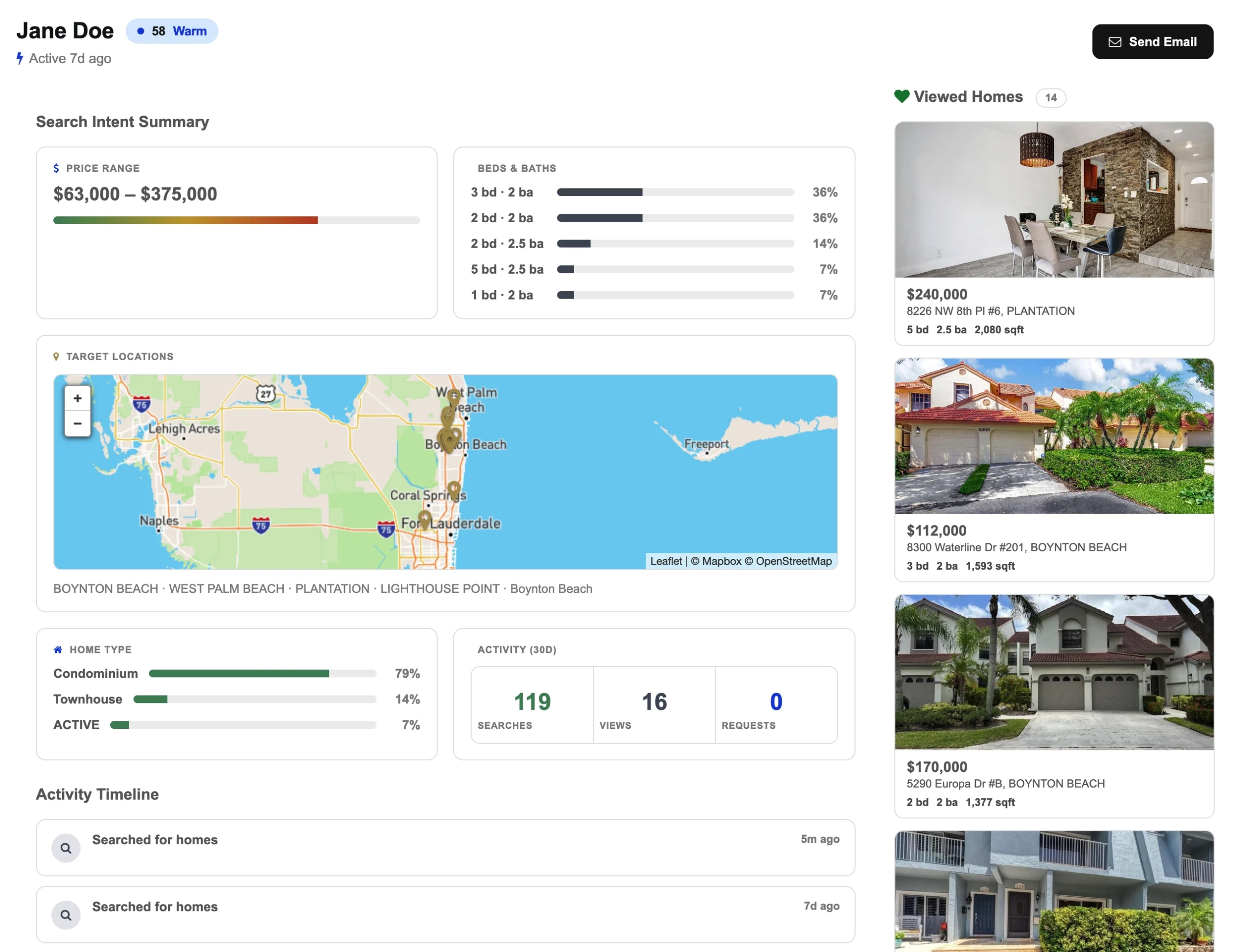Click the green heart Viewed Homes icon
The height and width of the screenshot is (952, 1253).
[x=901, y=96]
